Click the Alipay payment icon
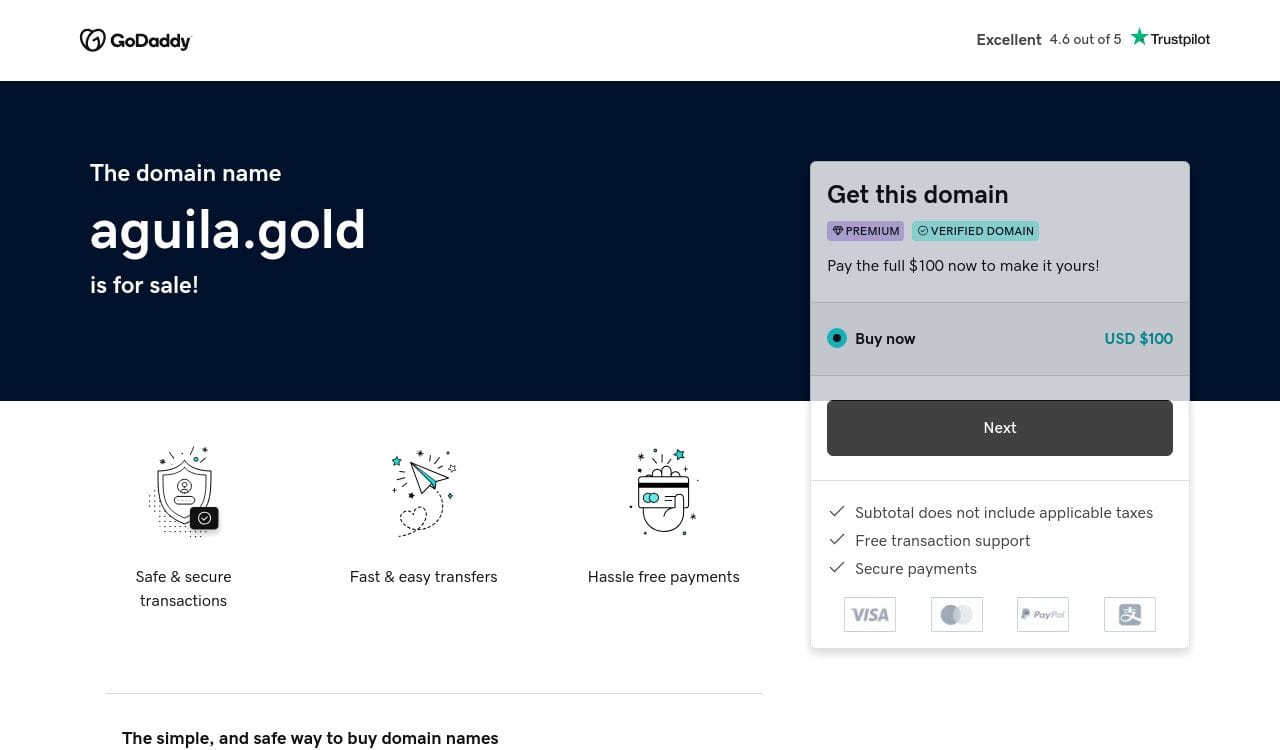Viewport: 1280px width, 750px height. click(x=1130, y=614)
